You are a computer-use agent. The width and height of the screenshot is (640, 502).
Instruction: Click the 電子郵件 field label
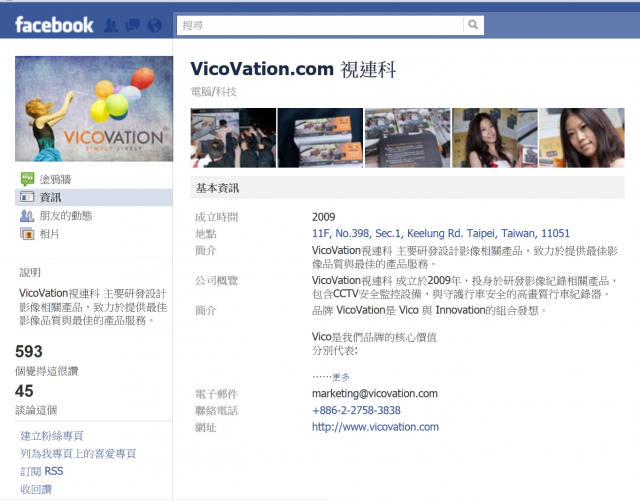tap(216, 394)
